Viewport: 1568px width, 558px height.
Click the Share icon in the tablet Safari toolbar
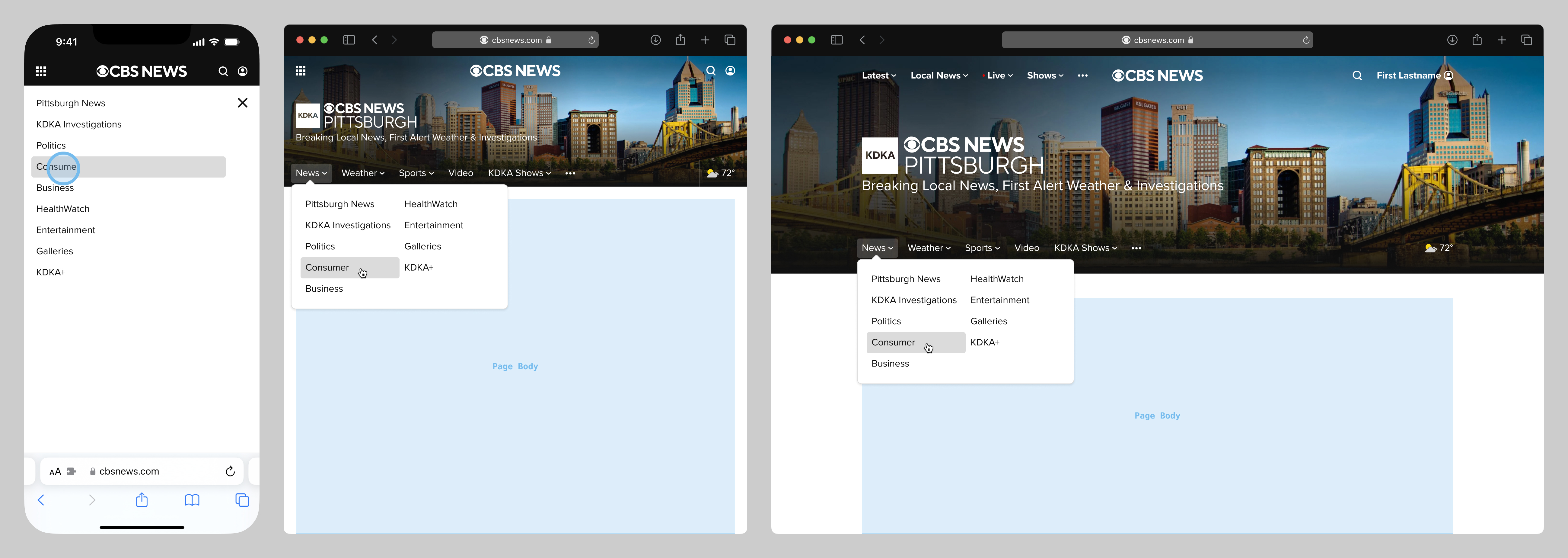680,40
